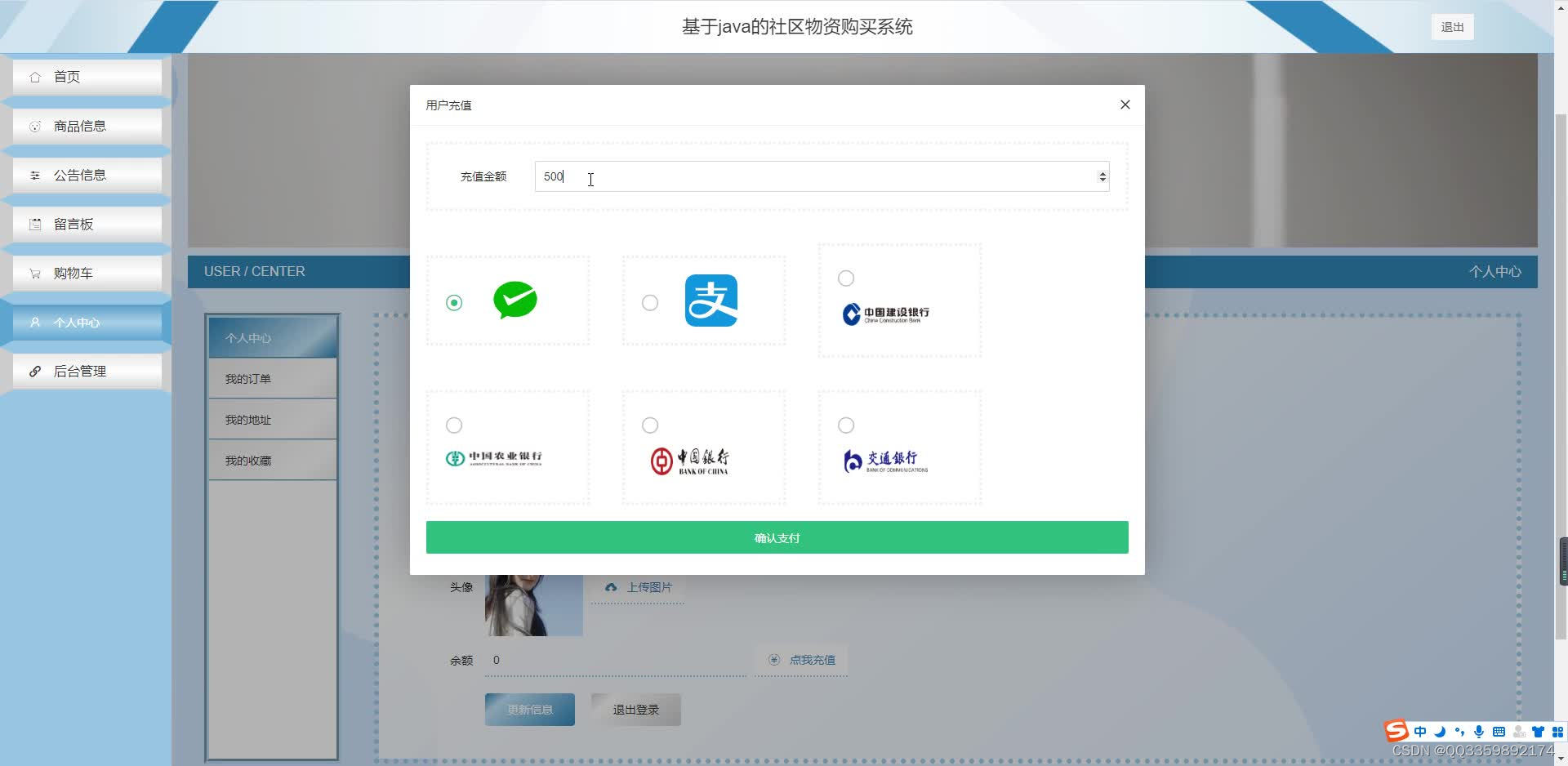Click the user avatar photo thumbnail
This screenshot has width=1568, height=766.
534,605
